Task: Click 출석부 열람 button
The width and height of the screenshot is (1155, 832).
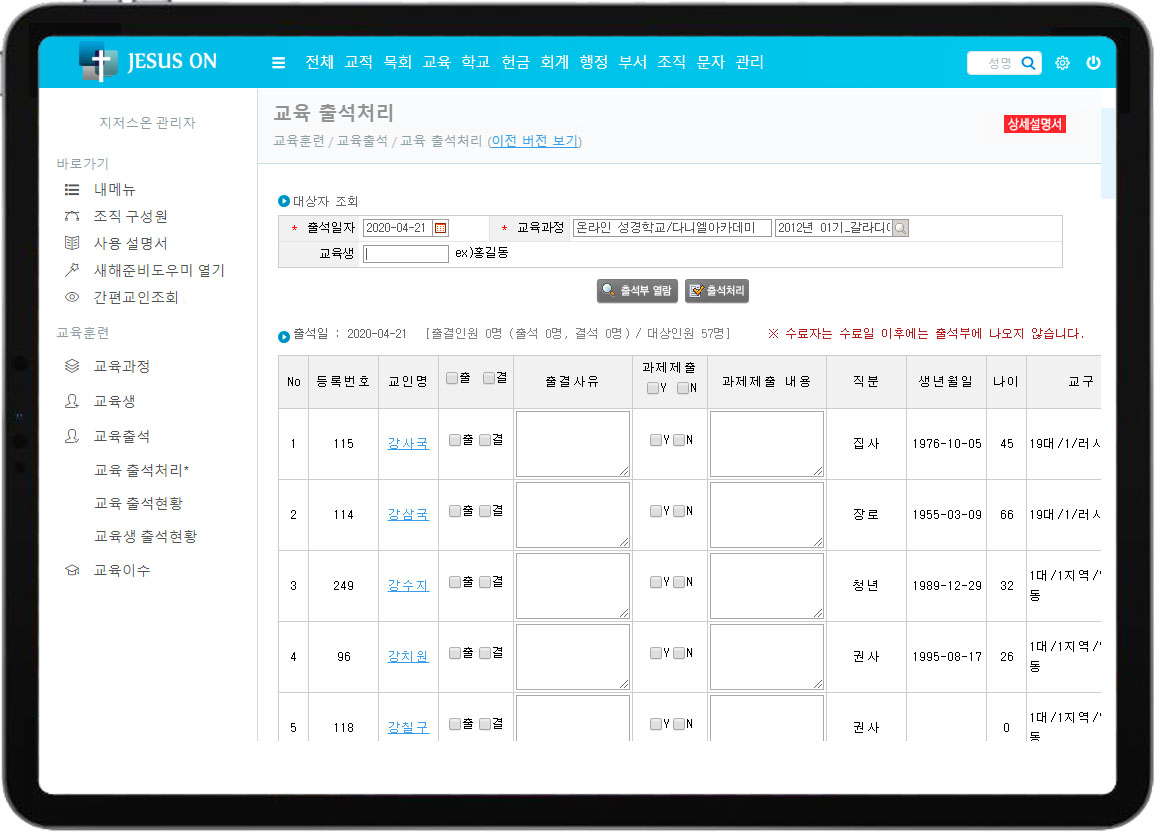Action: (638, 291)
